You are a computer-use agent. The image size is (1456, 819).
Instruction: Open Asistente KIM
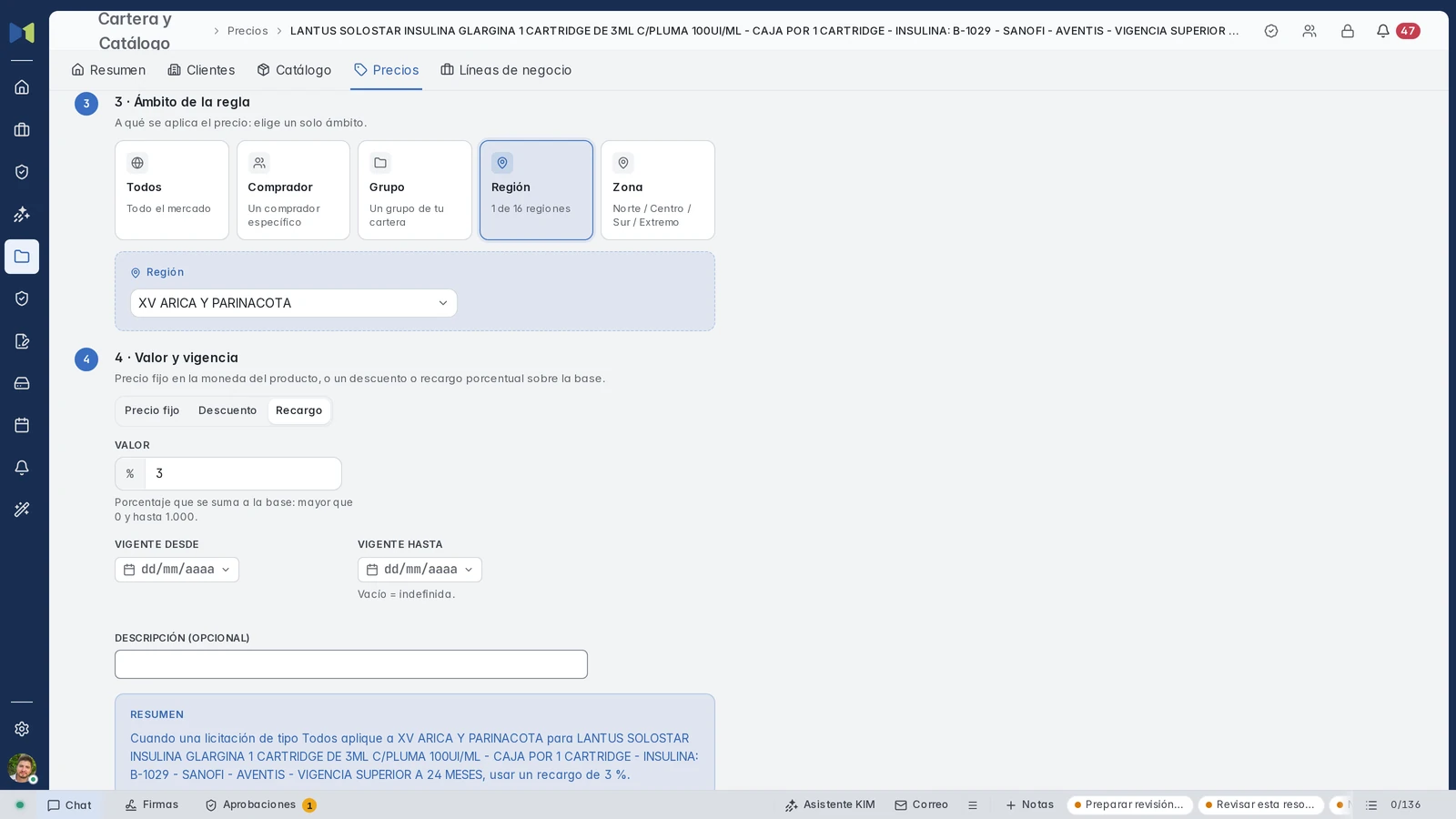[x=830, y=805]
